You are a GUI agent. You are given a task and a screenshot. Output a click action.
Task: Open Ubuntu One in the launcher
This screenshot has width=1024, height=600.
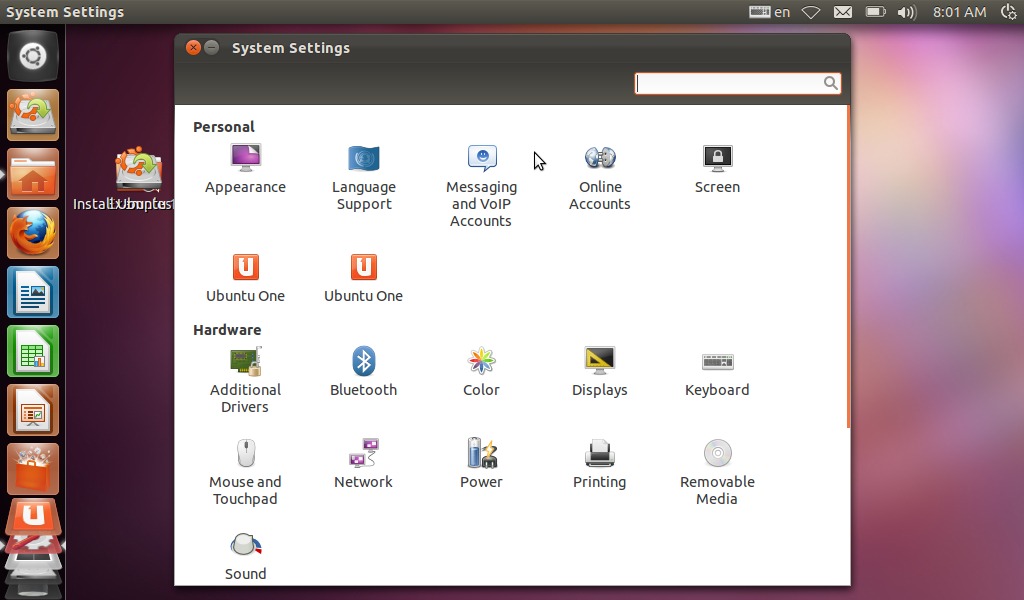(x=33, y=517)
